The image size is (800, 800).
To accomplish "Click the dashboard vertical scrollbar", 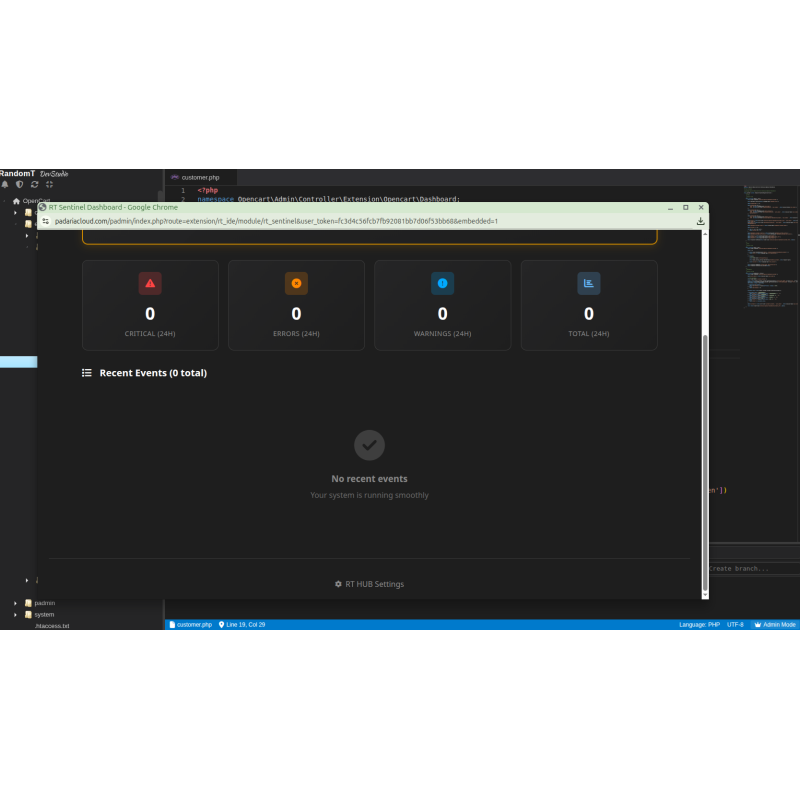I will (705, 450).
